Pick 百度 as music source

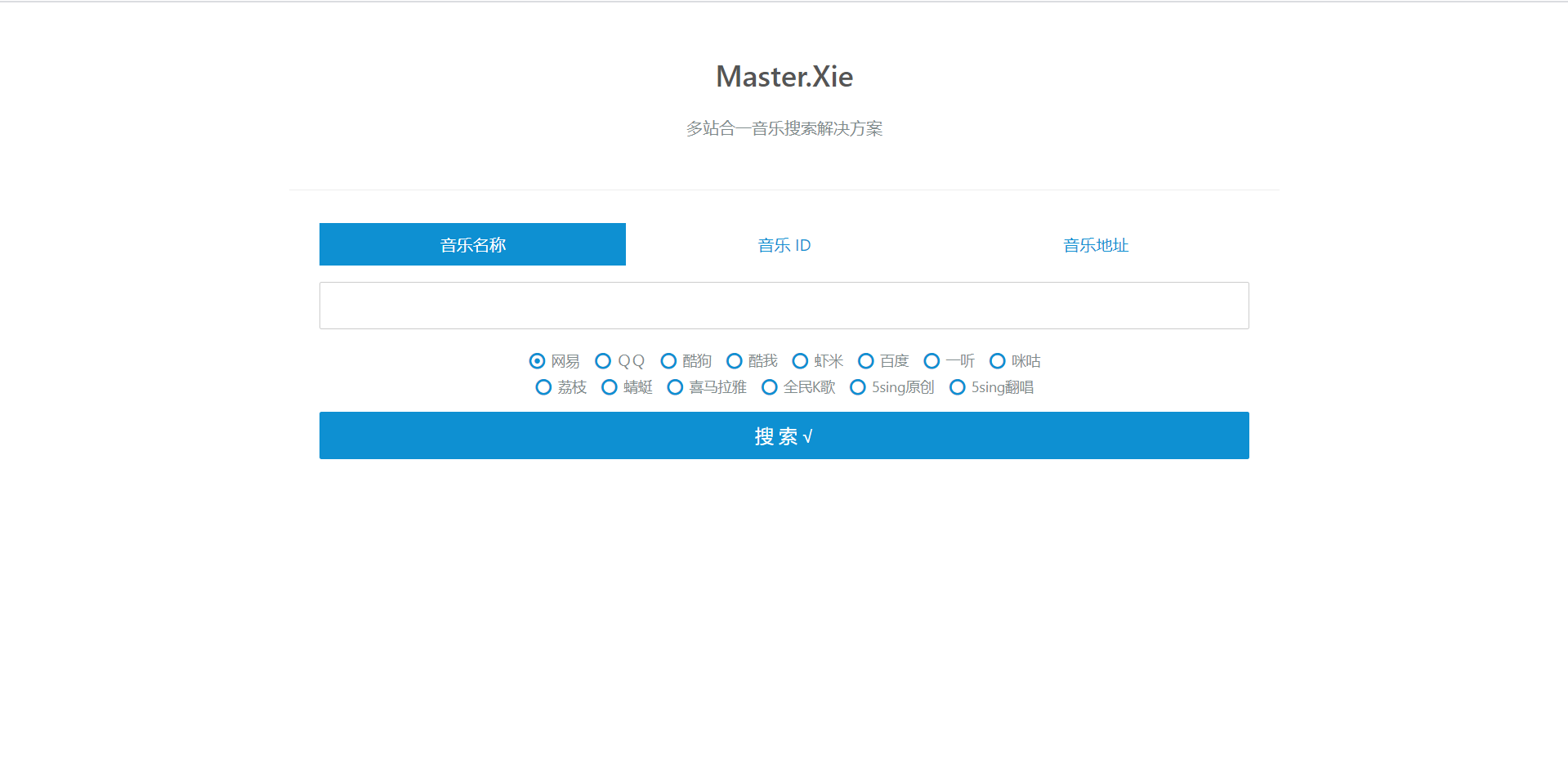point(865,360)
